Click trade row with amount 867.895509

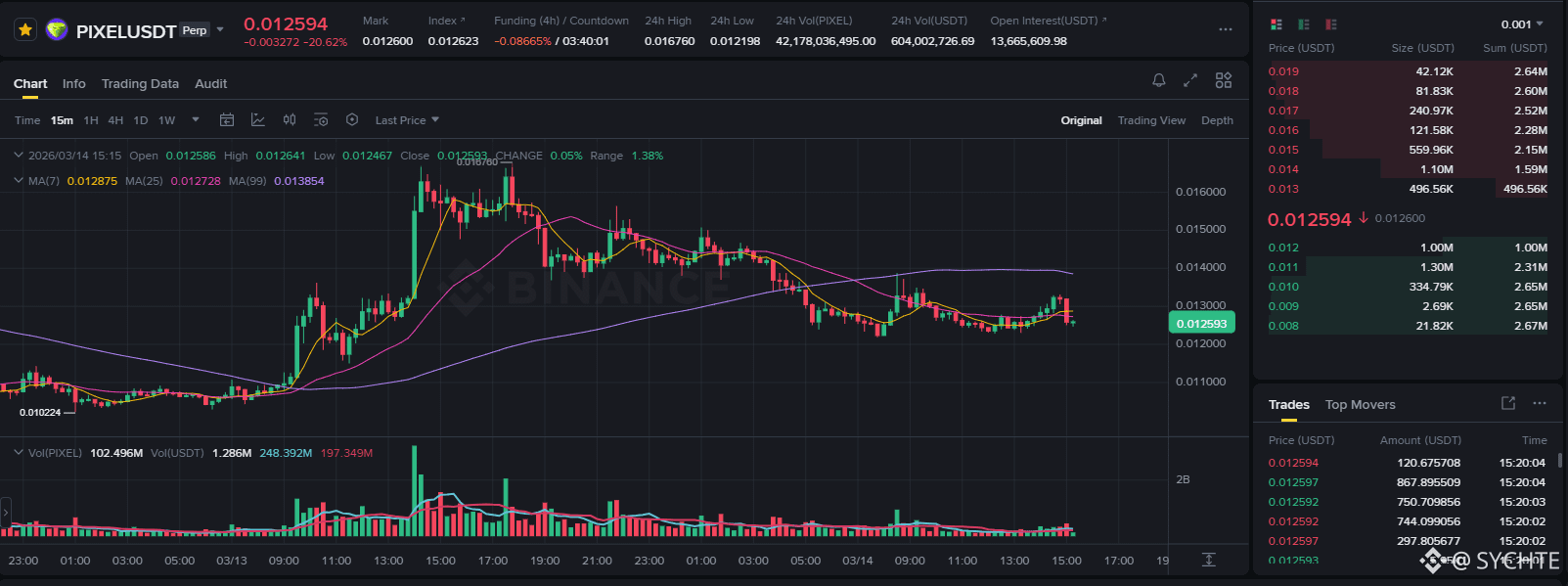[x=1407, y=482]
